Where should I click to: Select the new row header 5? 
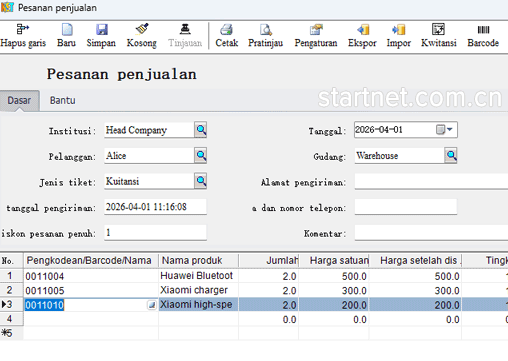click(x=11, y=333)
